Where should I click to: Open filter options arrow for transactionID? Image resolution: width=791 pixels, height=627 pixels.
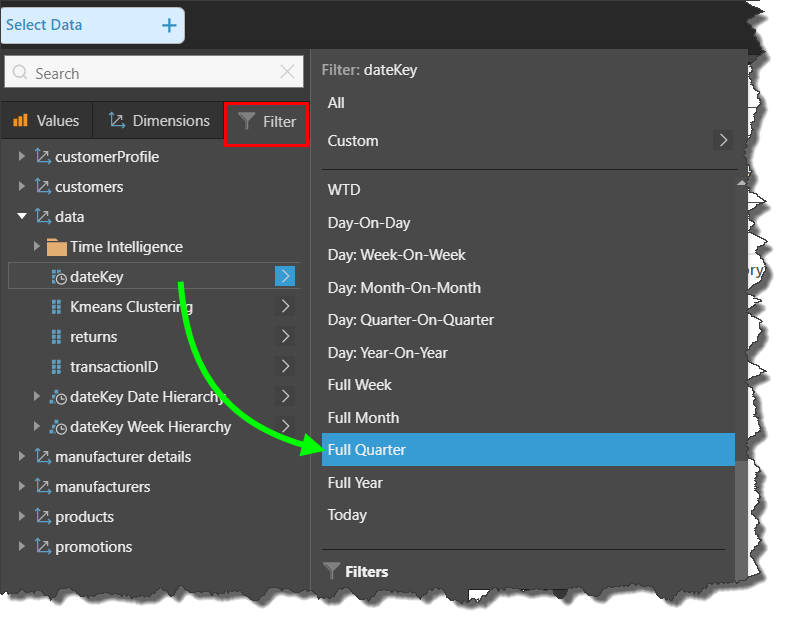click(285, 367)
